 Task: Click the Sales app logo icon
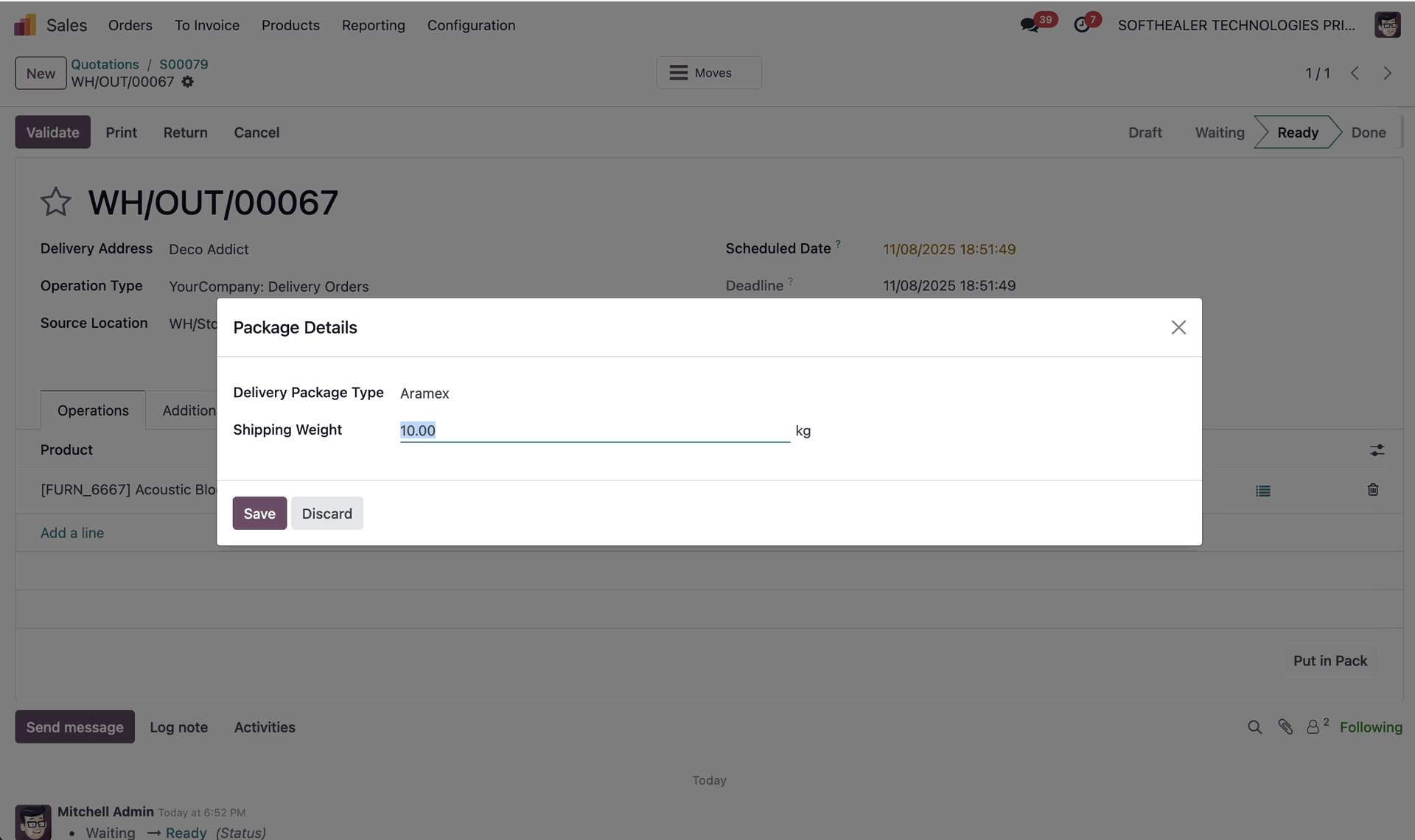click(x=25, y=25)
